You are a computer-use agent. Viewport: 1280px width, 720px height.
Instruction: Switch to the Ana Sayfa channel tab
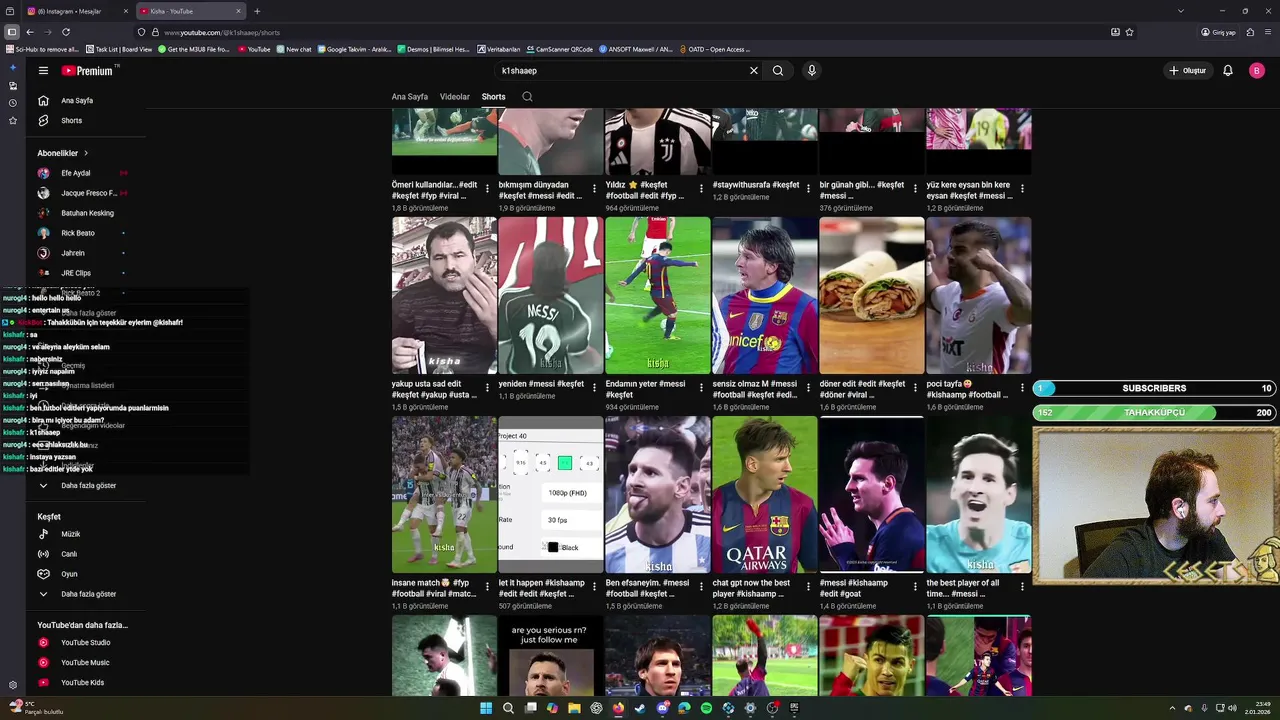(410, 97)
